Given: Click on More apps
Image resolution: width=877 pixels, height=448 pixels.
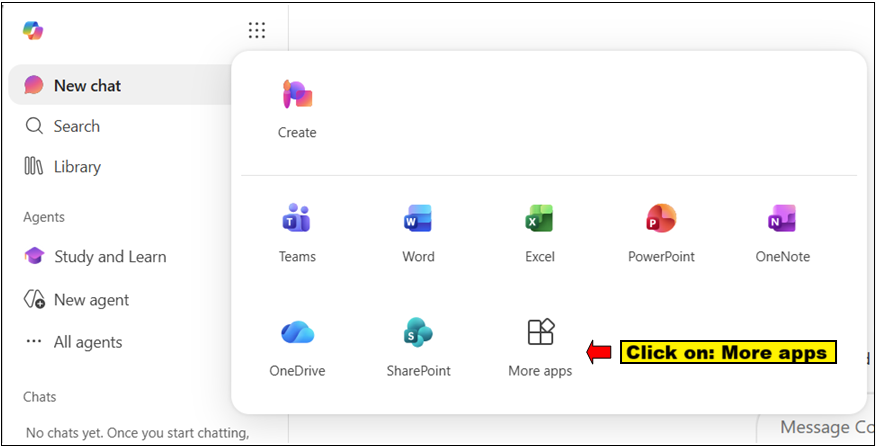Looking at the screenshot, I should coord(540,347).
